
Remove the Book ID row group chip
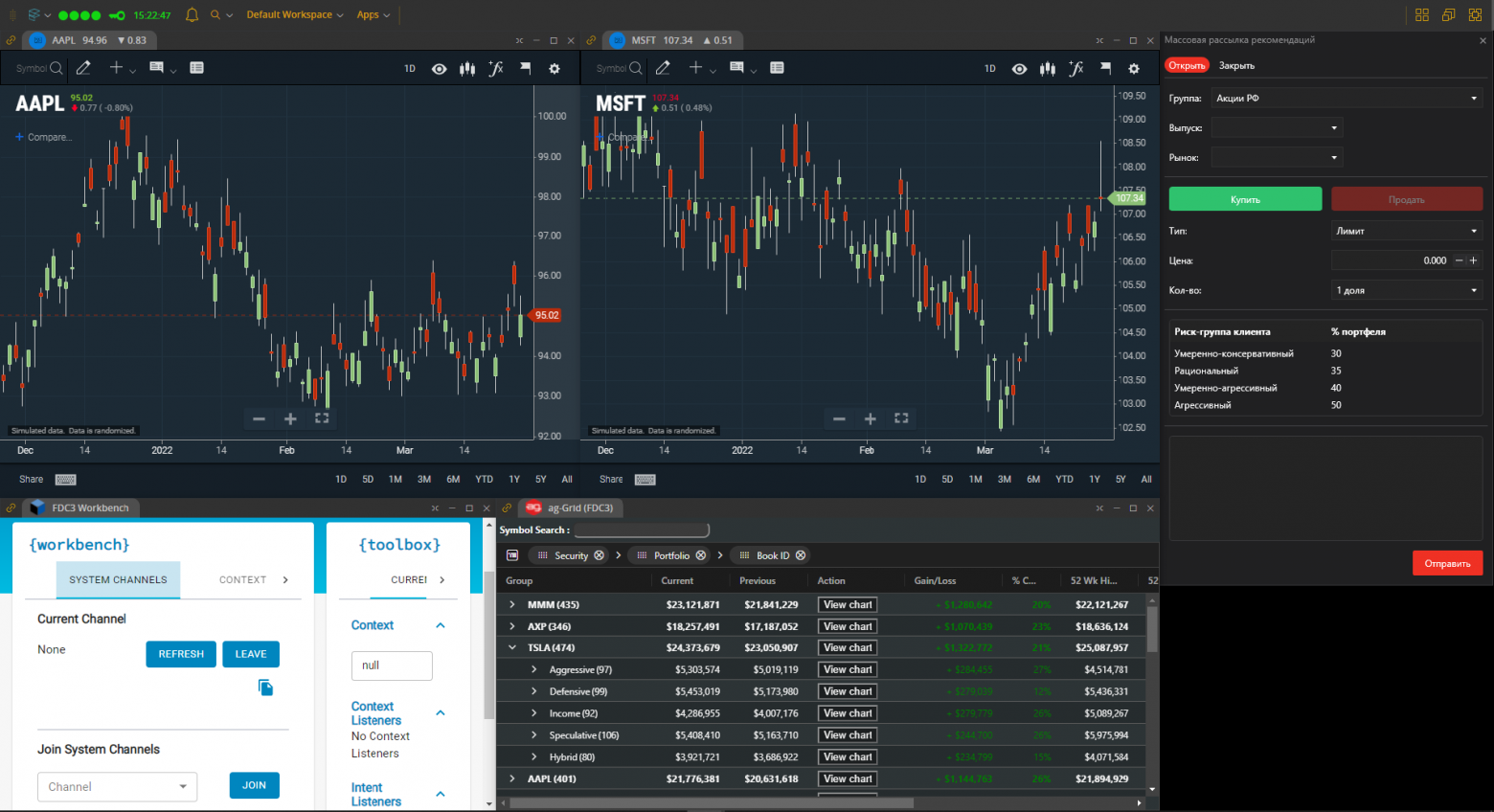(x=801, y=555)
